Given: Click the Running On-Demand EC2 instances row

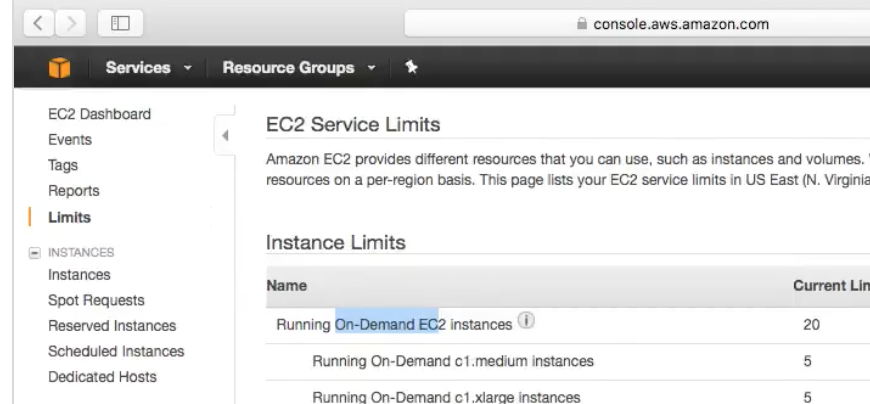Looking at the screenshot, I should click(568, 325).
